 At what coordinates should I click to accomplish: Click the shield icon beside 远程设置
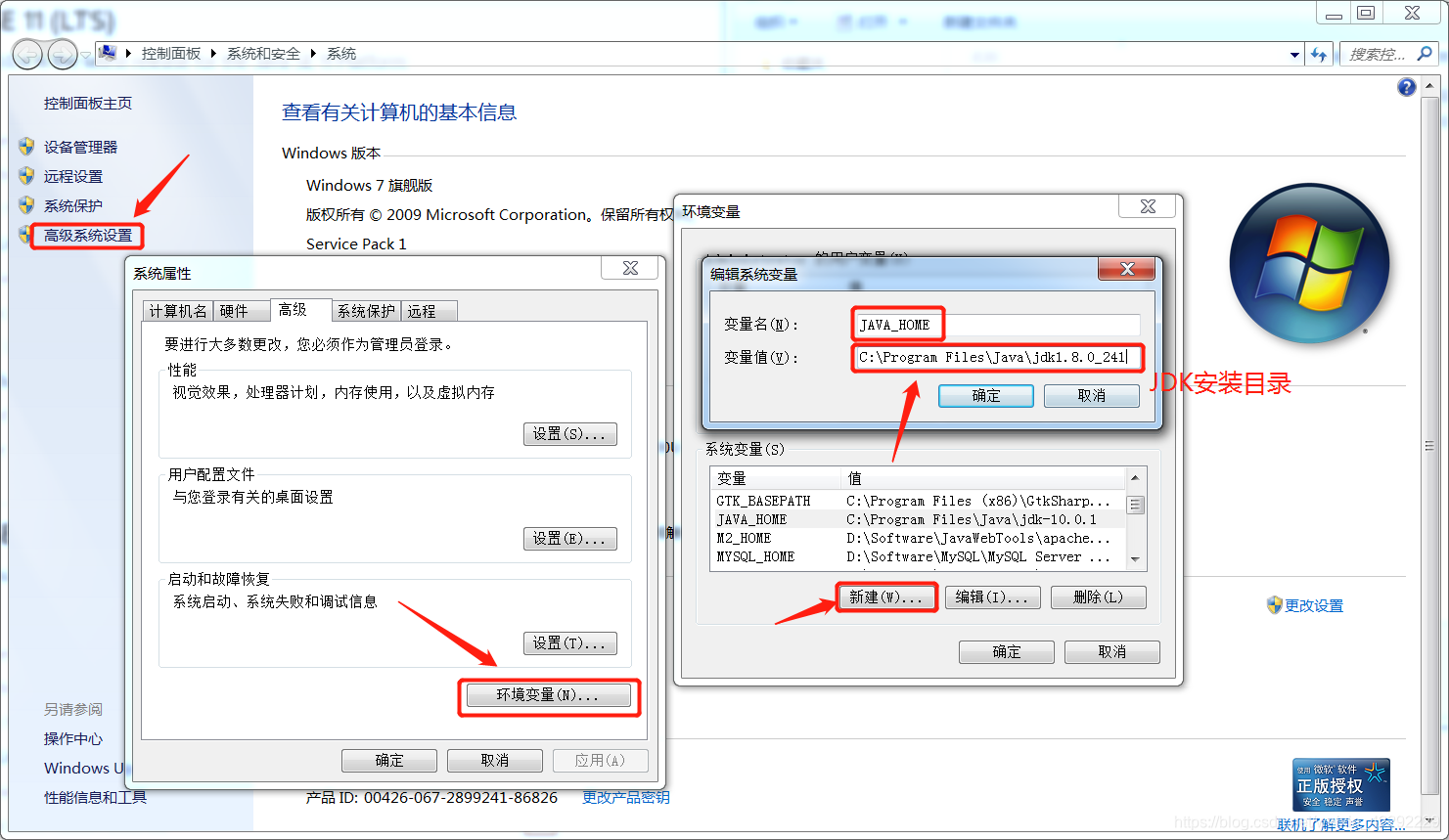(27, 176)
